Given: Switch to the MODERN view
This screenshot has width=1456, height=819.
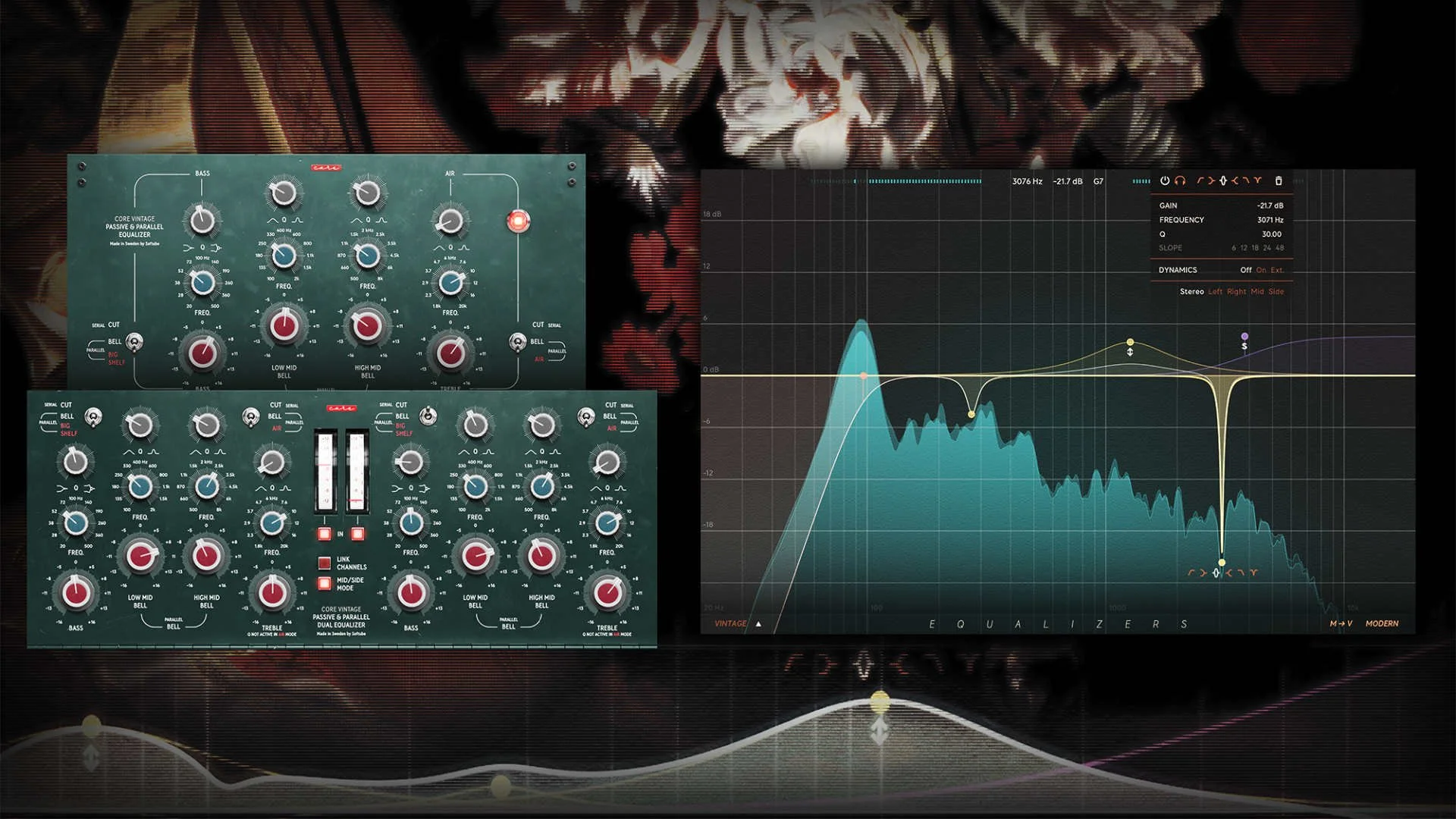Looking at the screenshot, I should (1382, 623).
